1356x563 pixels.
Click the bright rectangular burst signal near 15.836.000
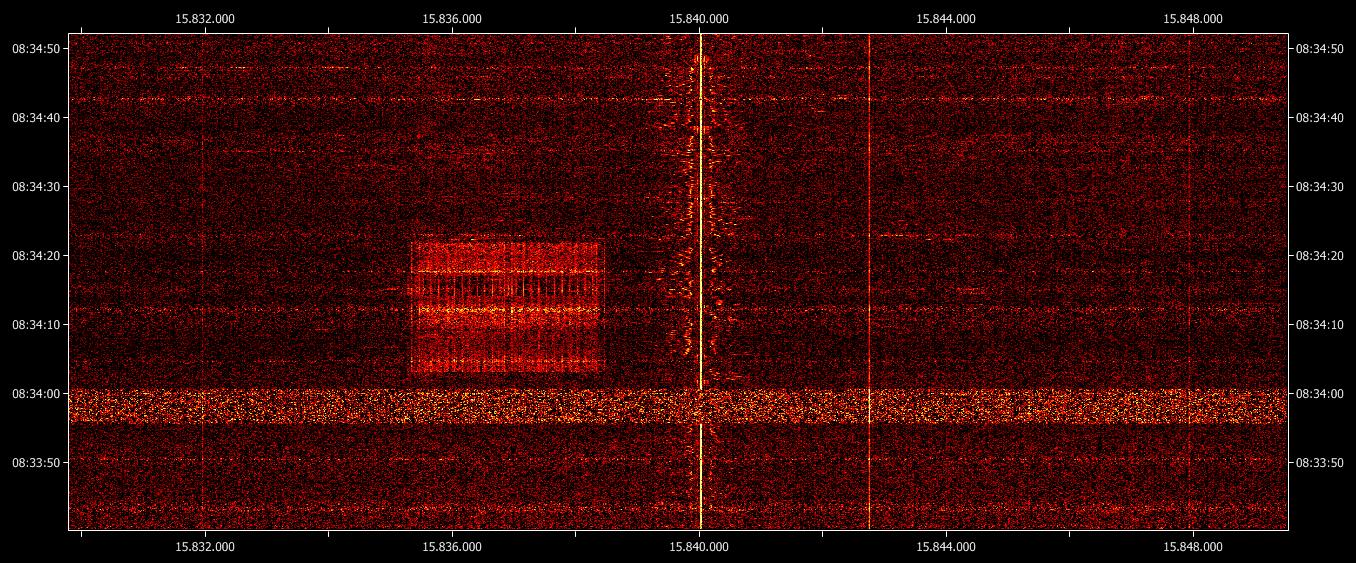[x=507, y=306]
